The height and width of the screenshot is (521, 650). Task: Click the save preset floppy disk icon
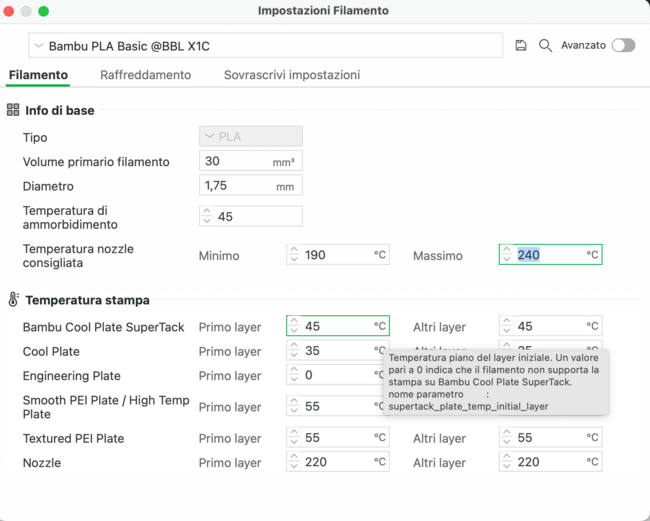coord(521,46)
